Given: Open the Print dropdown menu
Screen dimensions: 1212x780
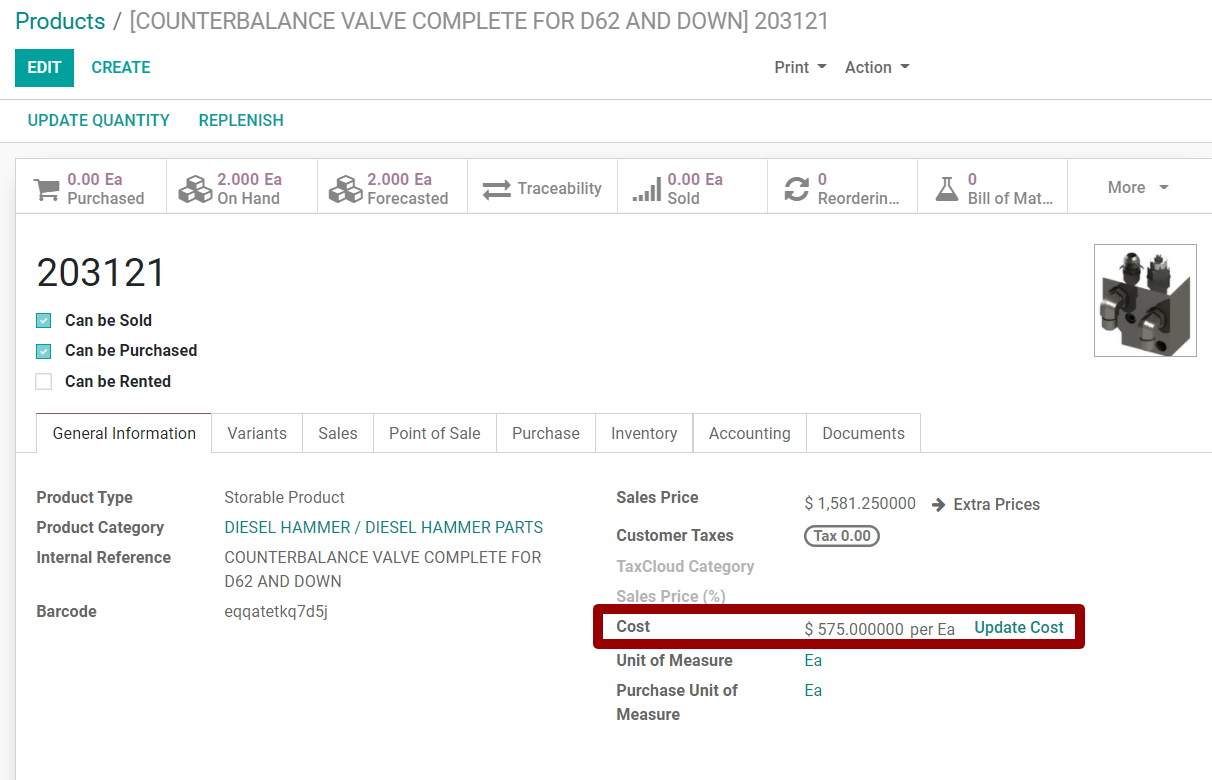Looking at the screenshot, I should click(799, 67).
